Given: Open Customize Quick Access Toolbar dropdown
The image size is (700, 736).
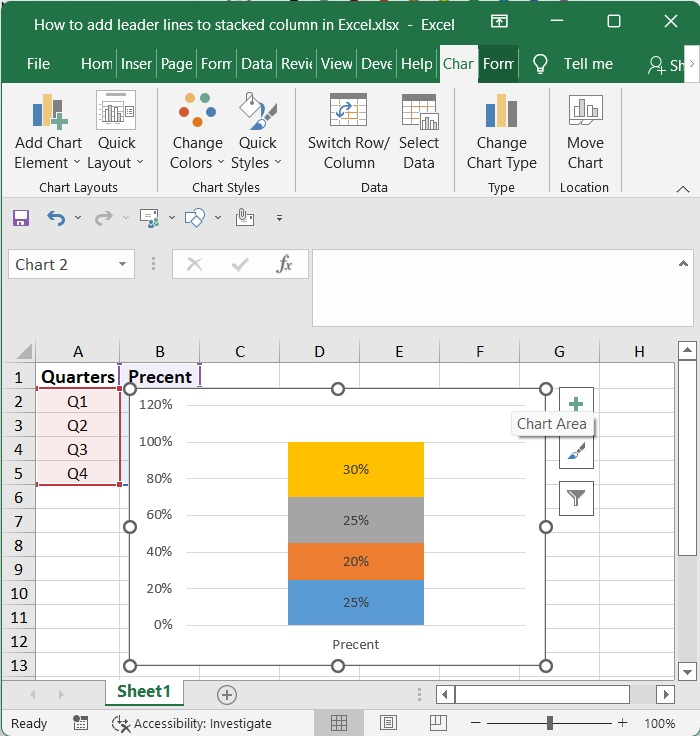Looking at the screenshot, I should point(279,218).
